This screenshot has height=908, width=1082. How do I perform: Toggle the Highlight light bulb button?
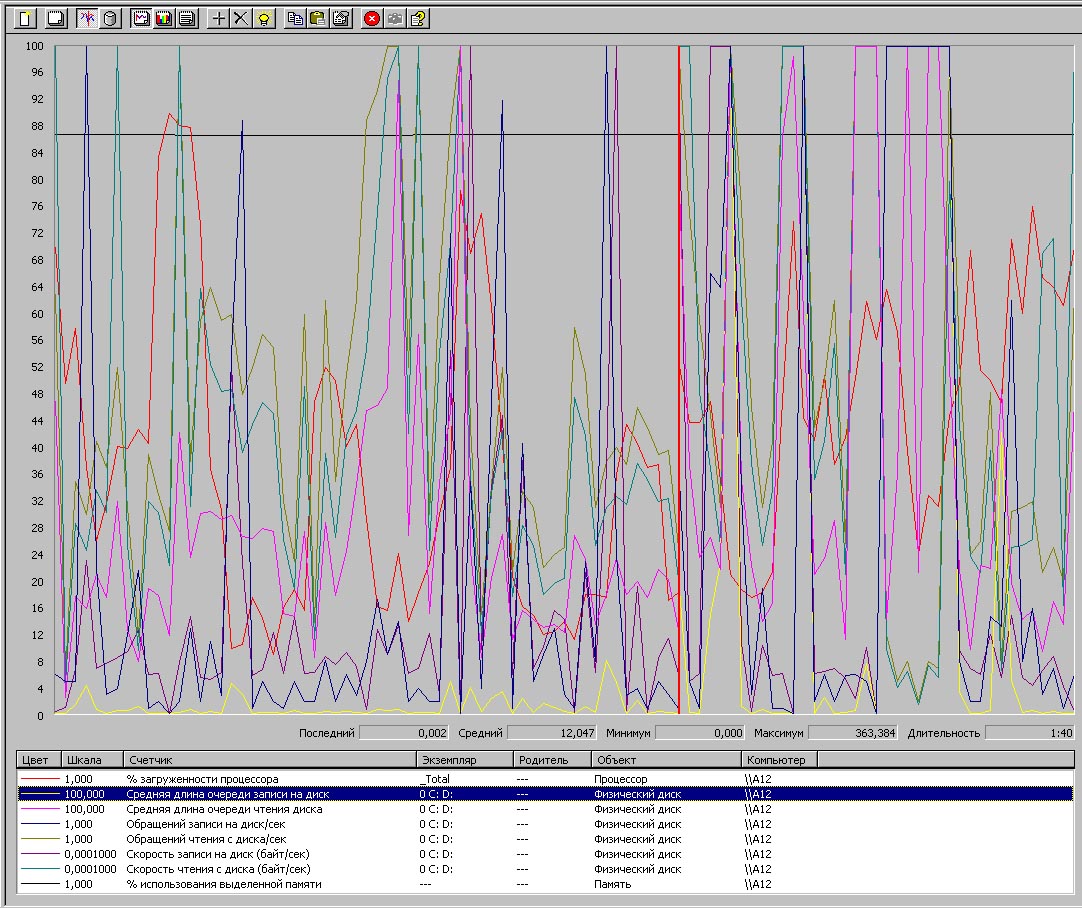click(x=264, y=18)
